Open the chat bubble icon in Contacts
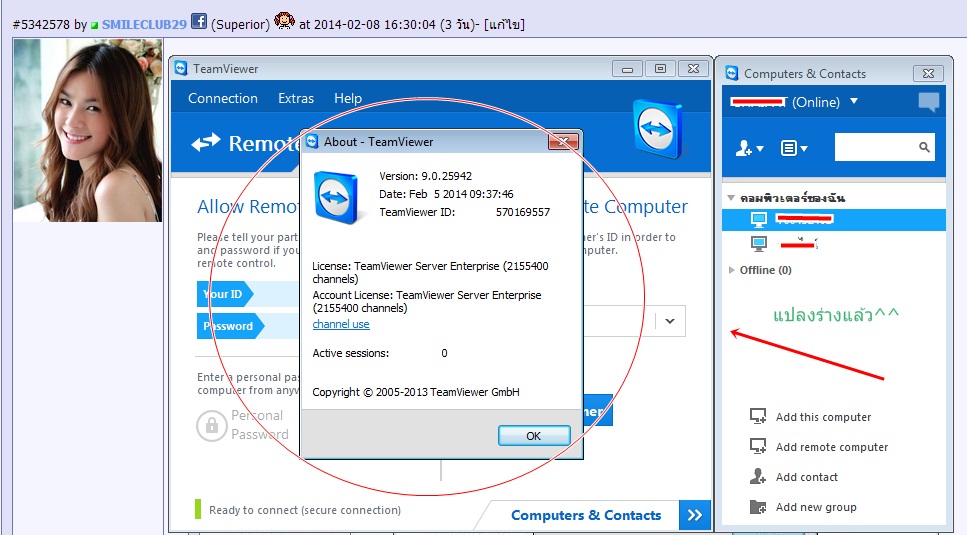Image resolution: width=967 pixels, height=535 pixels. (x=928, y=102)
